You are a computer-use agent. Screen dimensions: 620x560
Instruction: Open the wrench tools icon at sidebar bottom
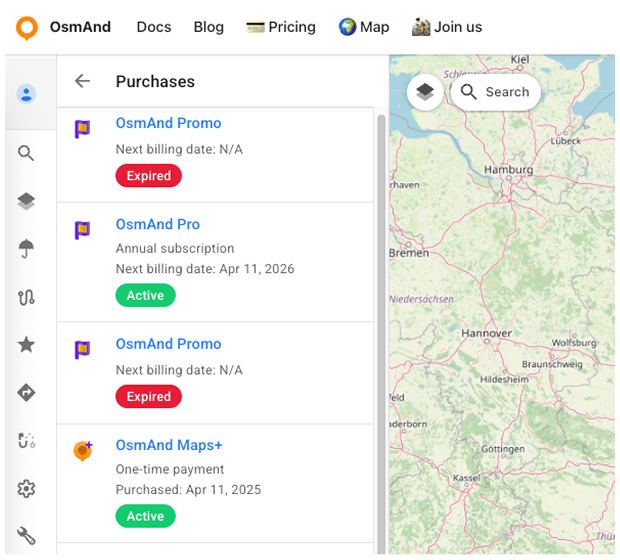(27, 537)
